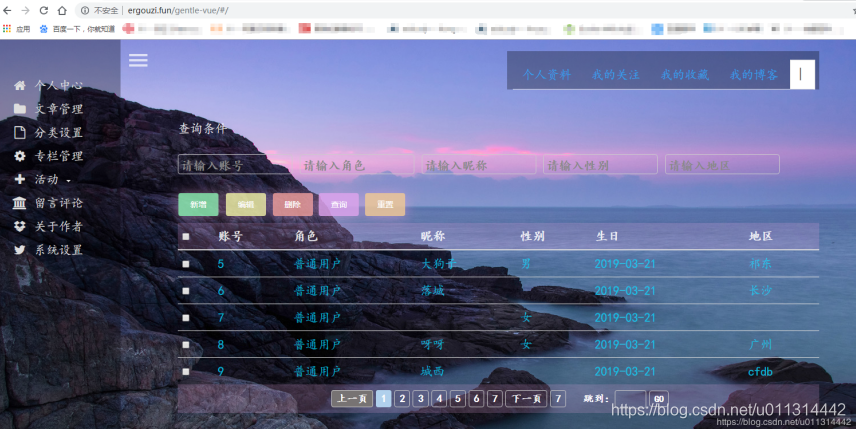Click the file icon beside 分类设置

(x=20, y=132)
